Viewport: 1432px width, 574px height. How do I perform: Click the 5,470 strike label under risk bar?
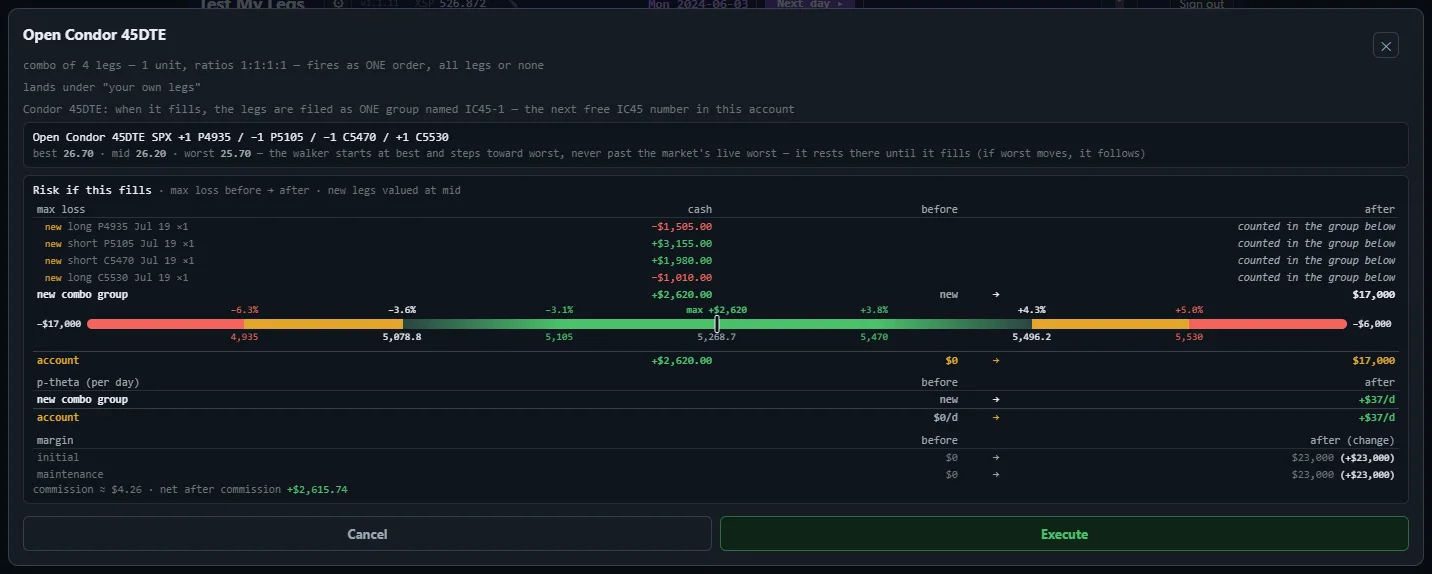click(874, 337)
